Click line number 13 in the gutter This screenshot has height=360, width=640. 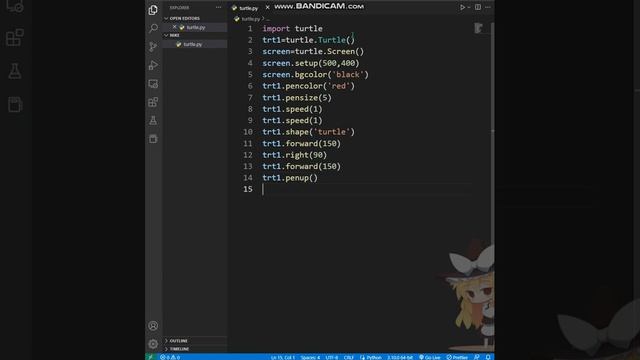coord(248,167)
